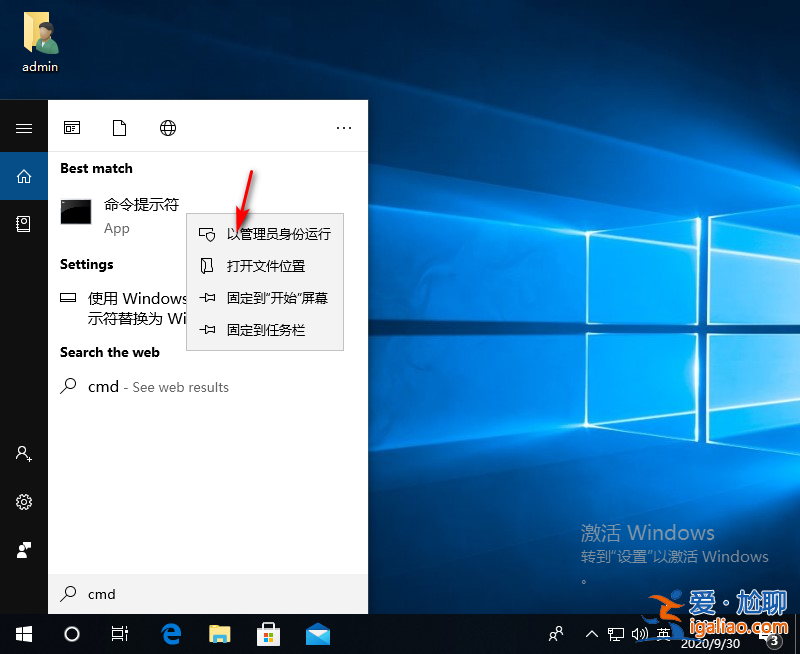This screenshot has width=800, height=654.
Task: Select 以管理员身份运行 from the context menu
Action: pyautogui.click(x=265, y=234)
